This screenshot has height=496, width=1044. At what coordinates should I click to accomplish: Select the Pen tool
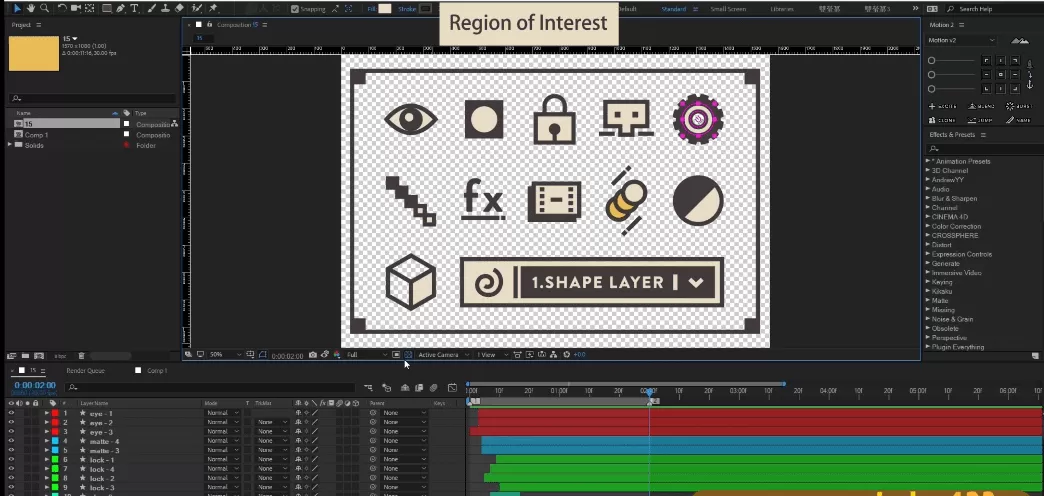click(x=121, y=8)
